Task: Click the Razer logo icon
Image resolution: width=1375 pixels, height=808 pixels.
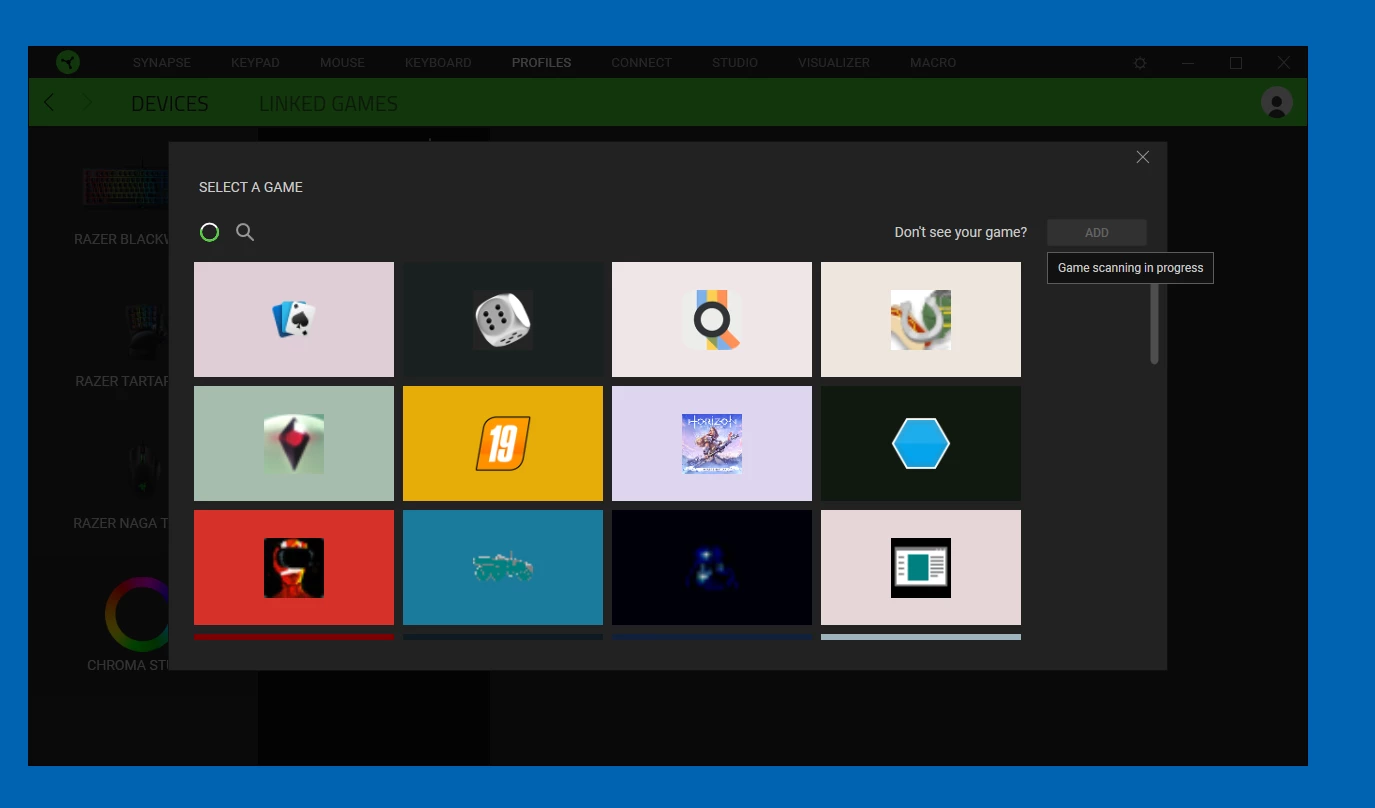Action: coord(68,62)
